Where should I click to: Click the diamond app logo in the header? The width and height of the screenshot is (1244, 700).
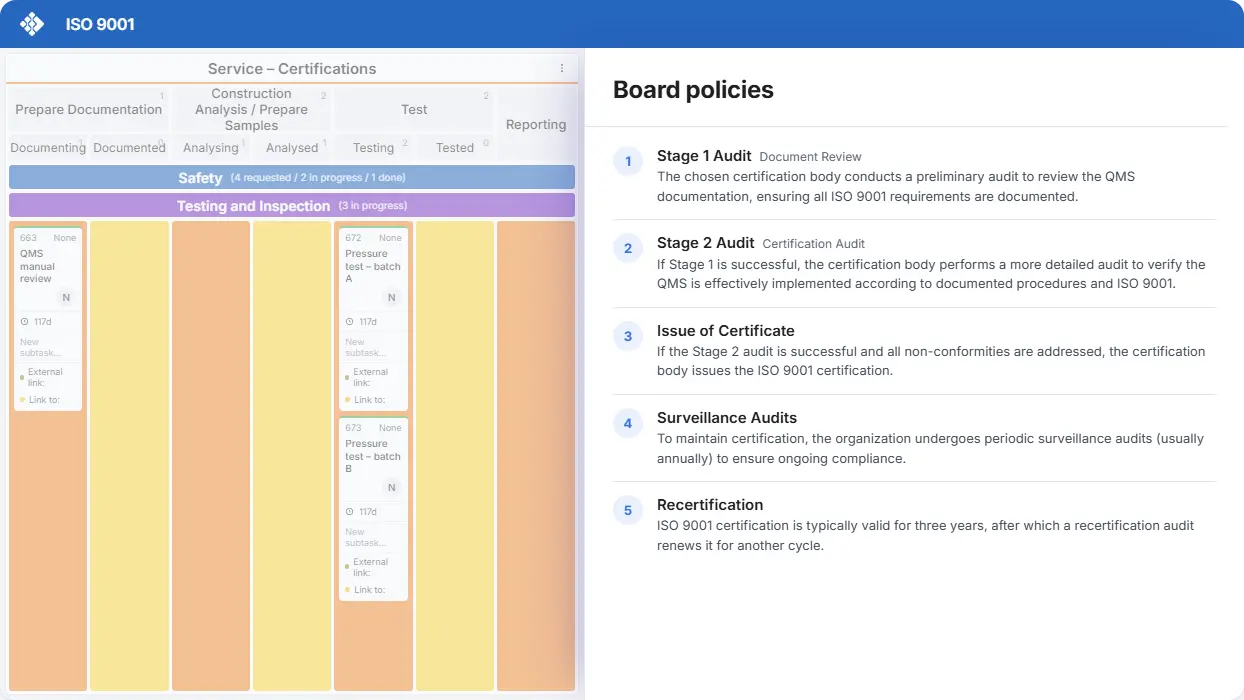point(32,24)
